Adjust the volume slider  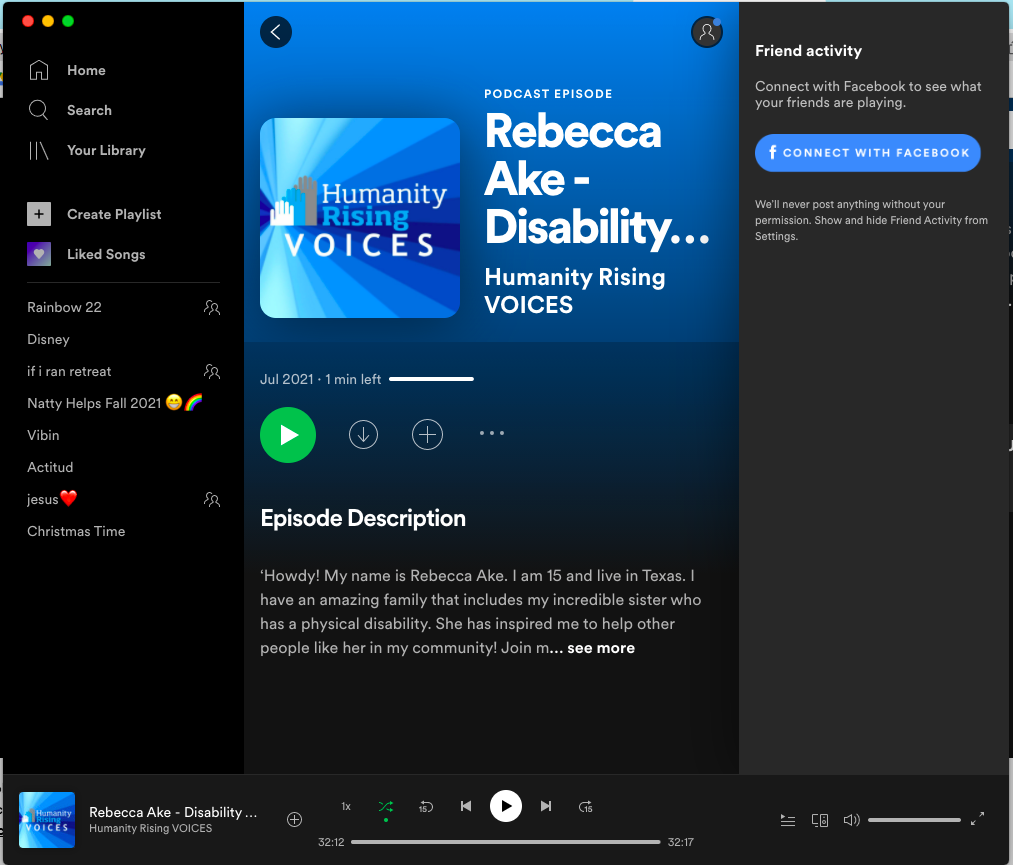pos(914,820)
